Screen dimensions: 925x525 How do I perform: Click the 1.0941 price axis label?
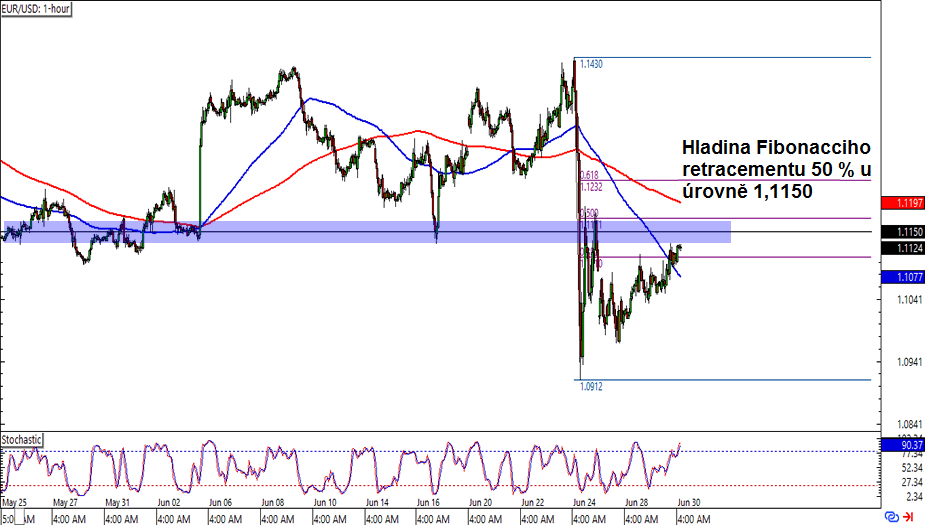(x=909, y=362)
